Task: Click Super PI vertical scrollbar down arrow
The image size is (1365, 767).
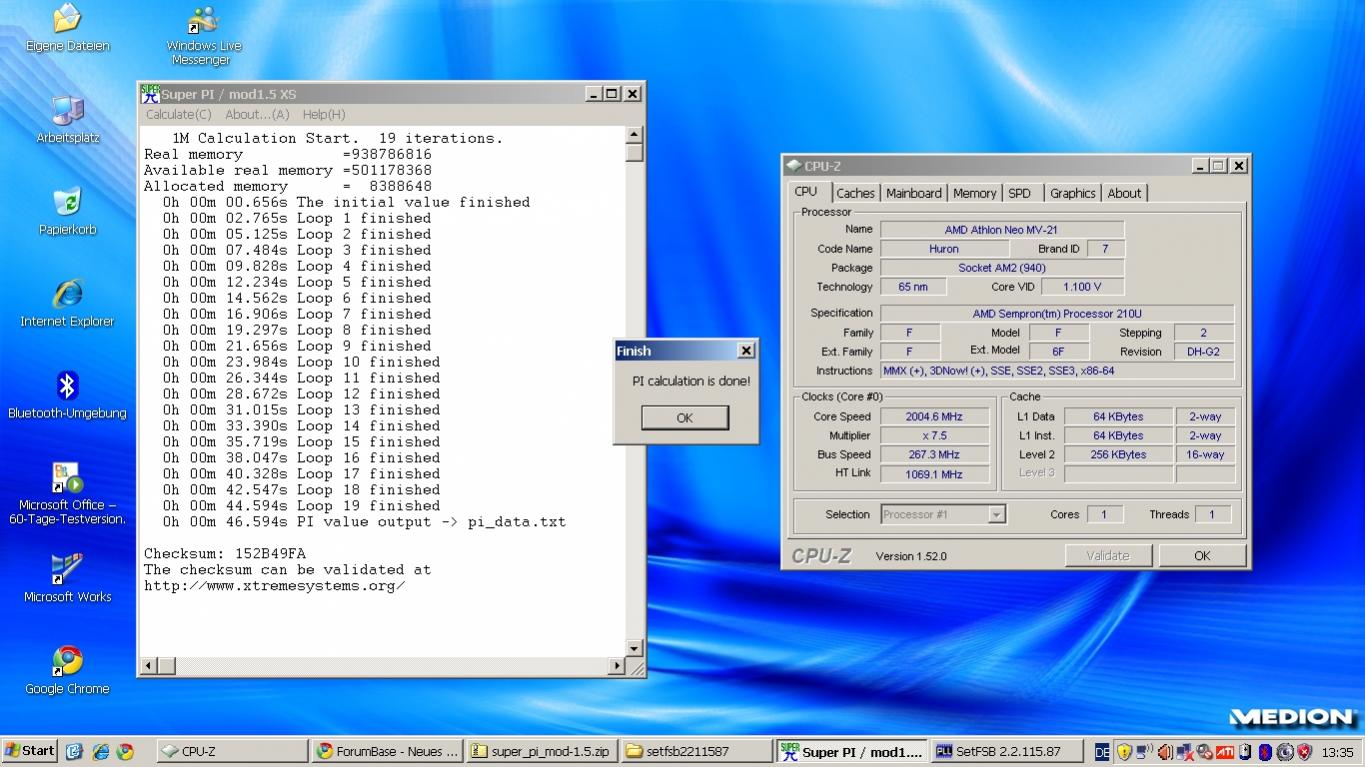Action: click(x=634, y=648)
